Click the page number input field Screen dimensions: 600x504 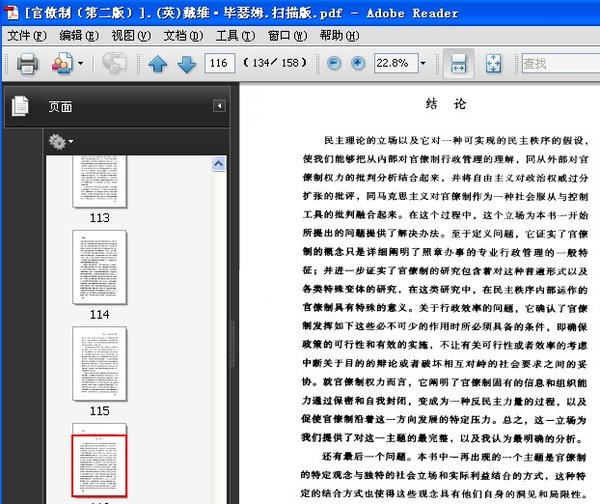[x=219, y=64]
